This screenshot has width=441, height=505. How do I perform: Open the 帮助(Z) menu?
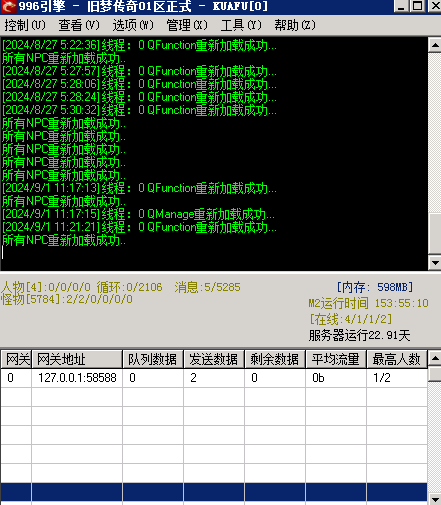(295, 25)
